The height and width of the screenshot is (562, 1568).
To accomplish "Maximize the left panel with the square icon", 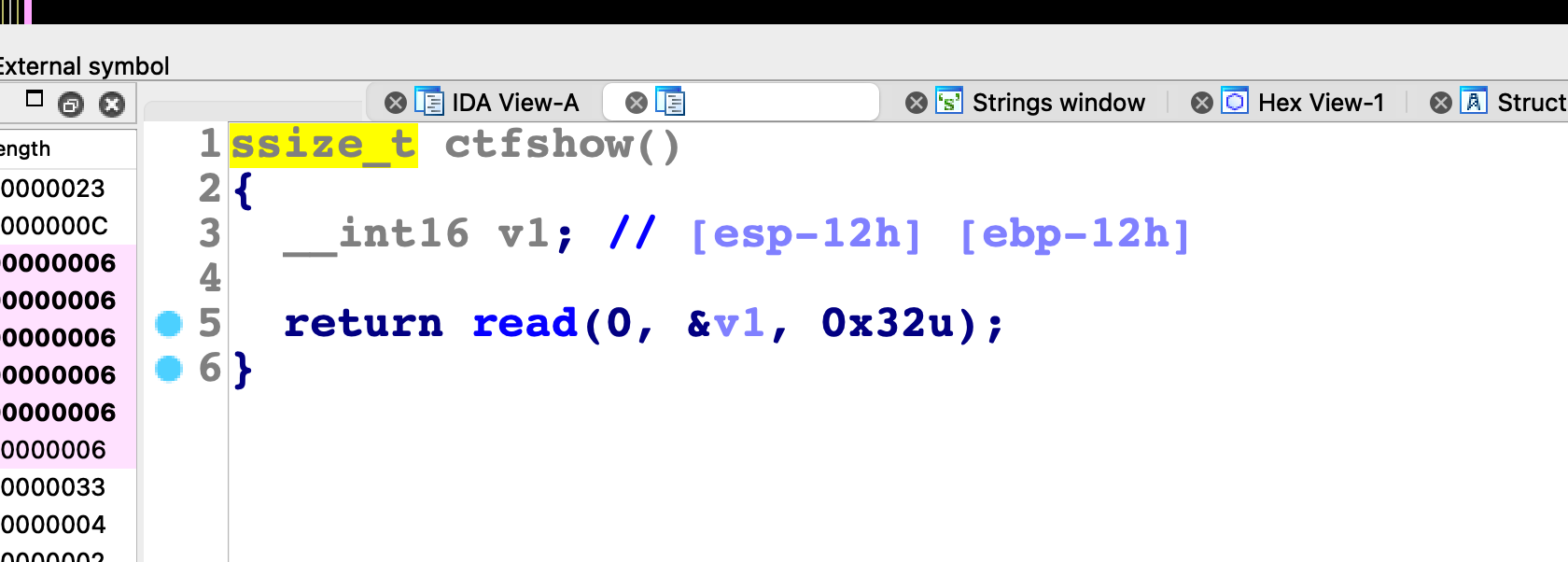I will 35,99.
